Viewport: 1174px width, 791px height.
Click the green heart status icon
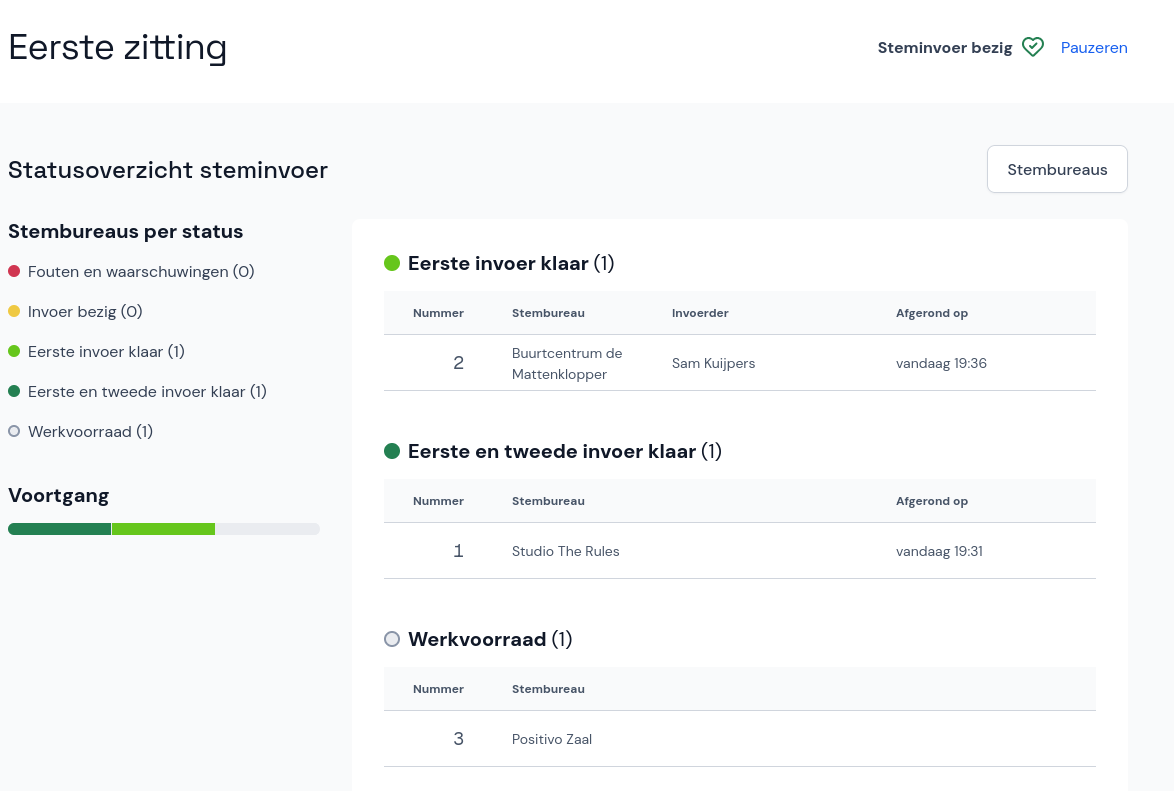pyautogui.click(x=1033, y=47)
